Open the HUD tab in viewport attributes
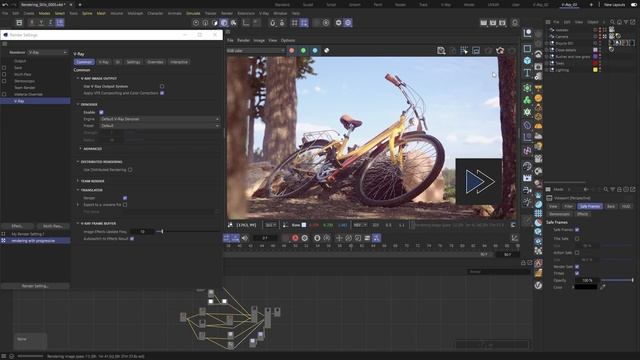Viewport: 640px width, 360px height. click(x=626, y=207)
